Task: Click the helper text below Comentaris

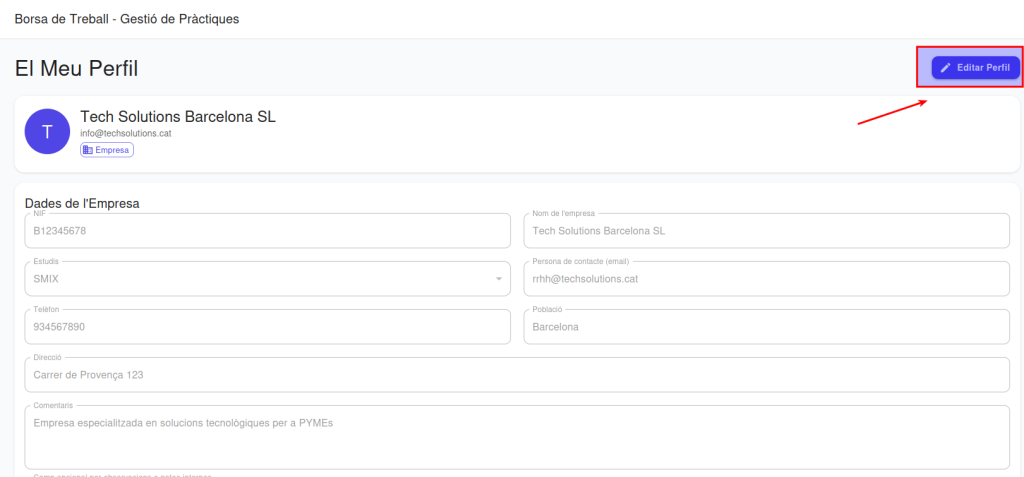Action: coord(123,475)
